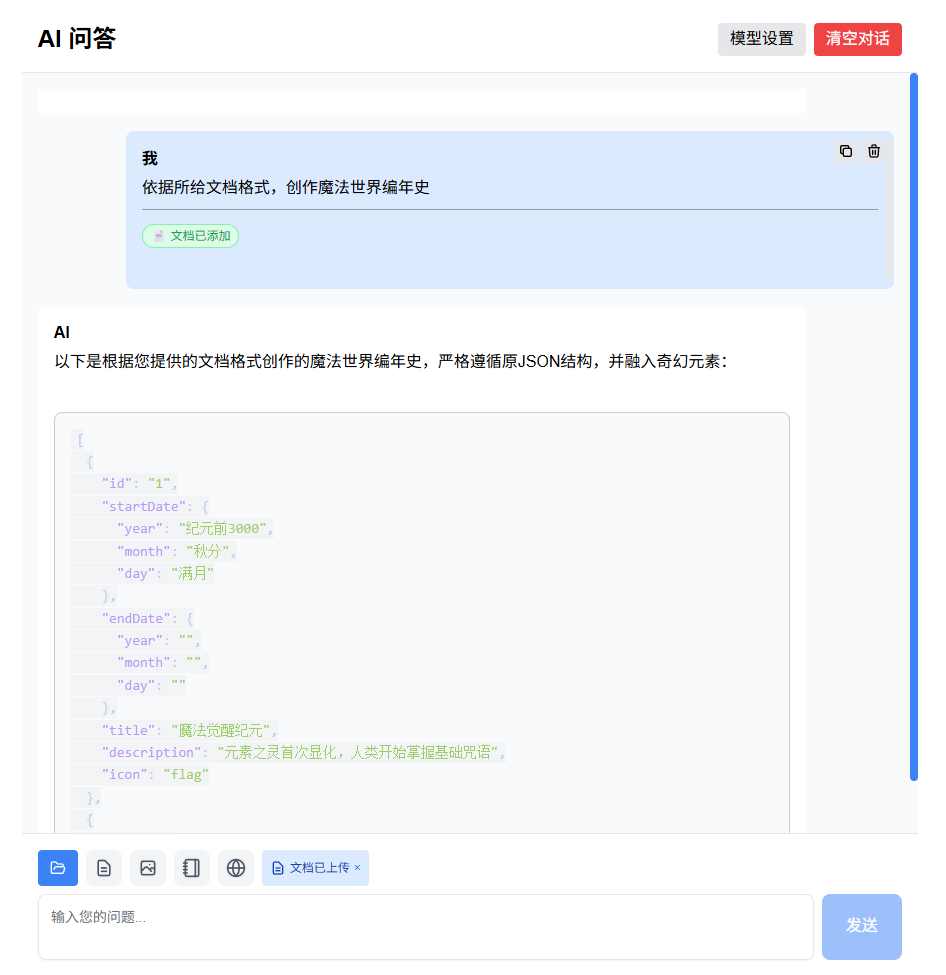
Task: Delete the user message with trash icon
Action: 874,151
